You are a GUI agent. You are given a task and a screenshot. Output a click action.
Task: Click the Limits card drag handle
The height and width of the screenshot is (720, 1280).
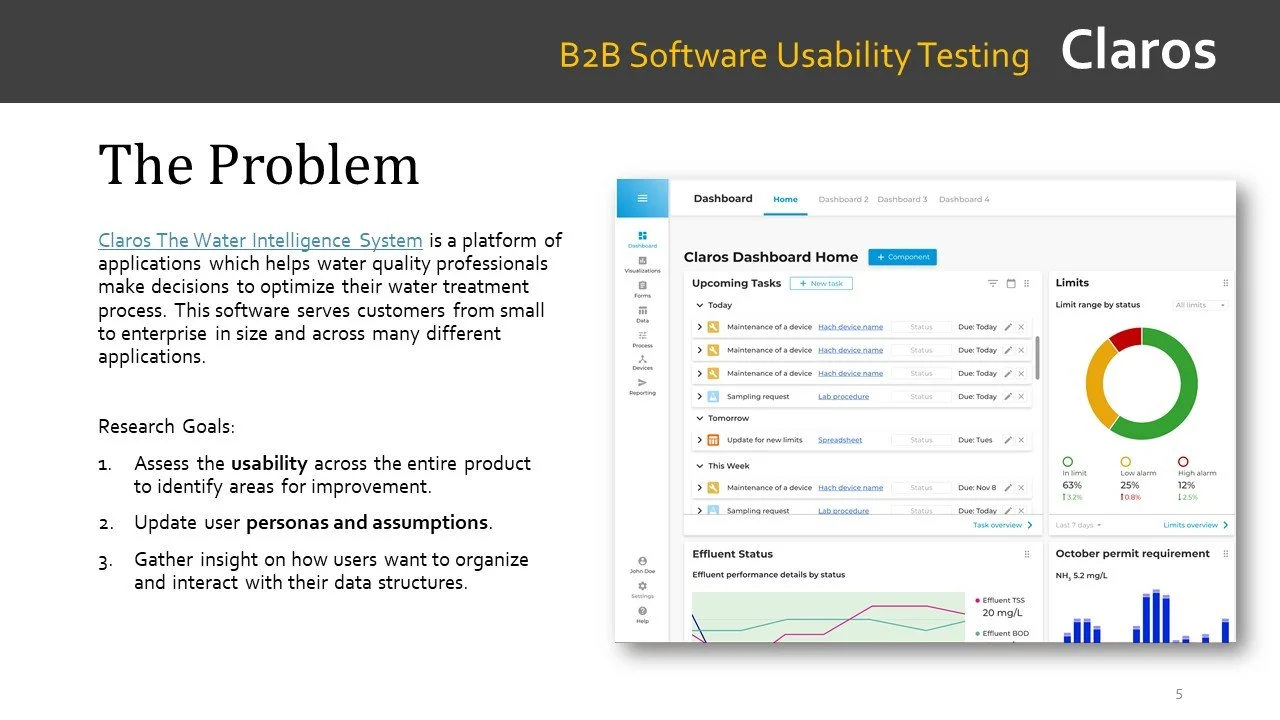(1225, 283)
